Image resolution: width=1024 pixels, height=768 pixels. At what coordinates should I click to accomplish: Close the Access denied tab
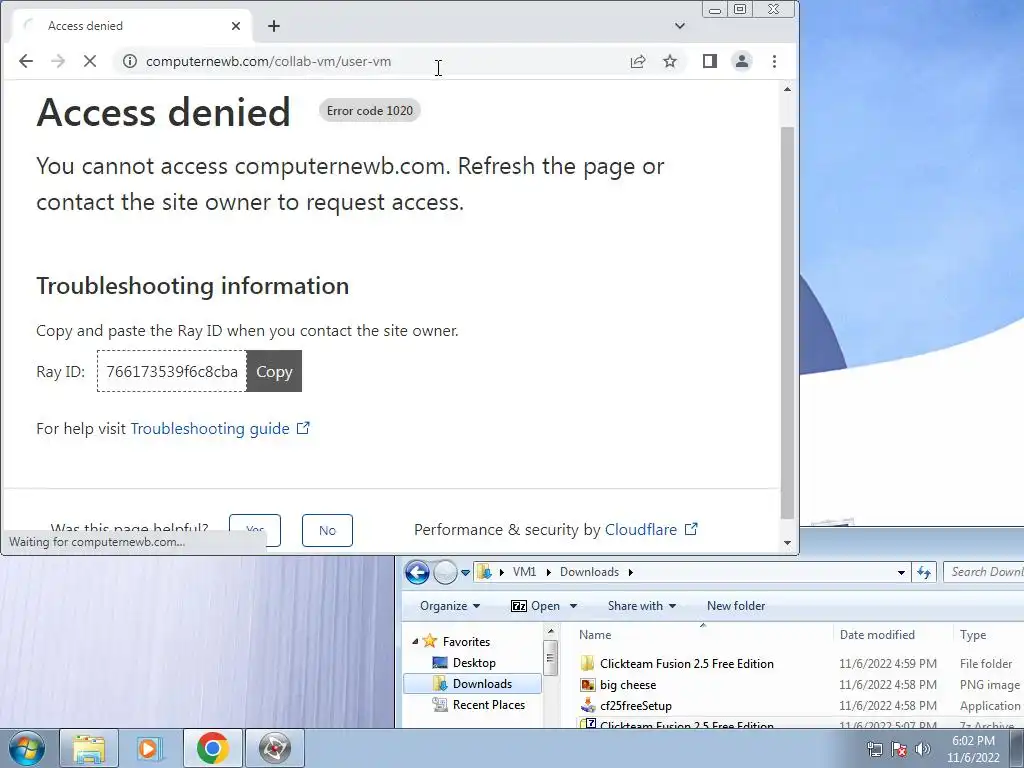coord(236,26)
